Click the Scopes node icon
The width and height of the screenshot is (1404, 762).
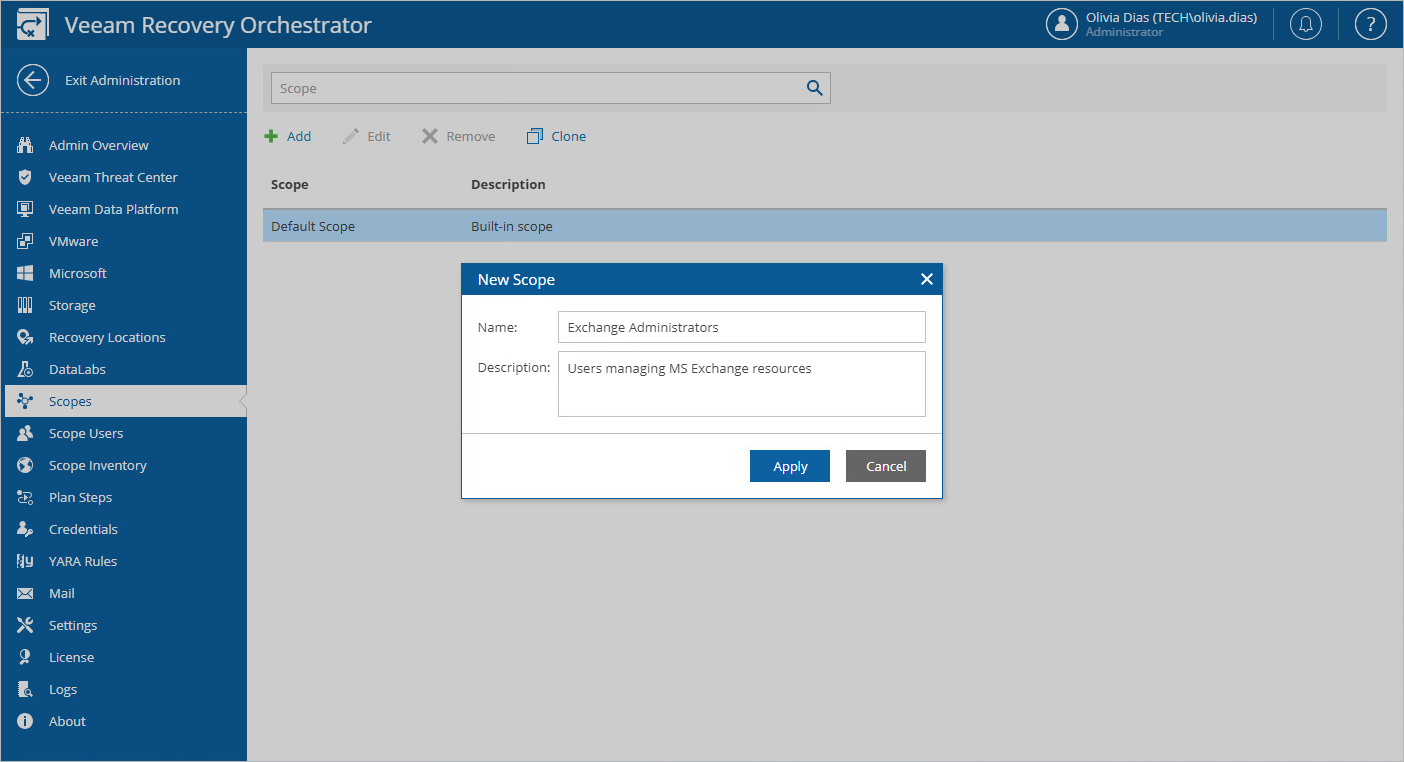(x=26, y=401)
